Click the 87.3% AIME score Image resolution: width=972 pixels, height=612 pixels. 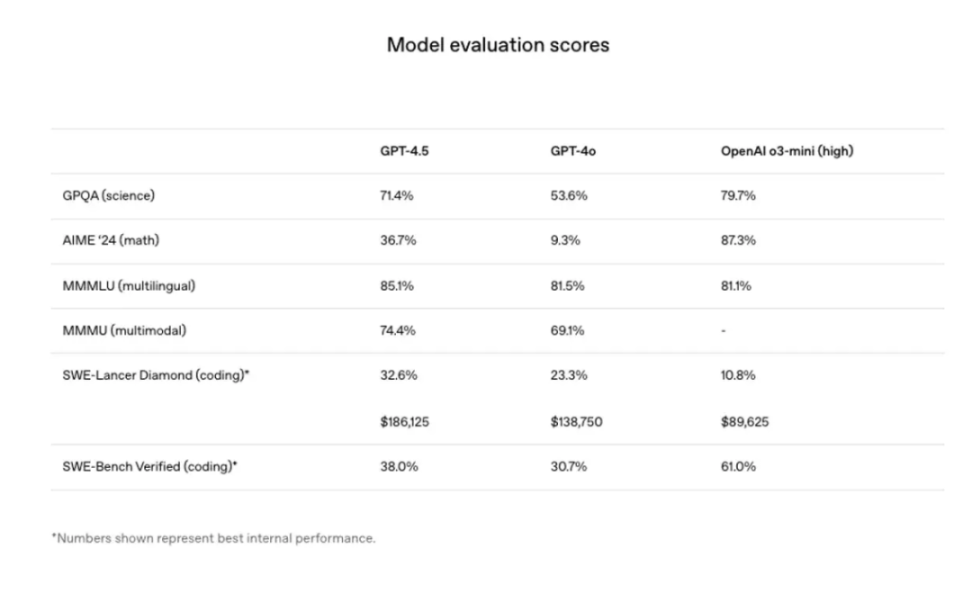(738, 241)
